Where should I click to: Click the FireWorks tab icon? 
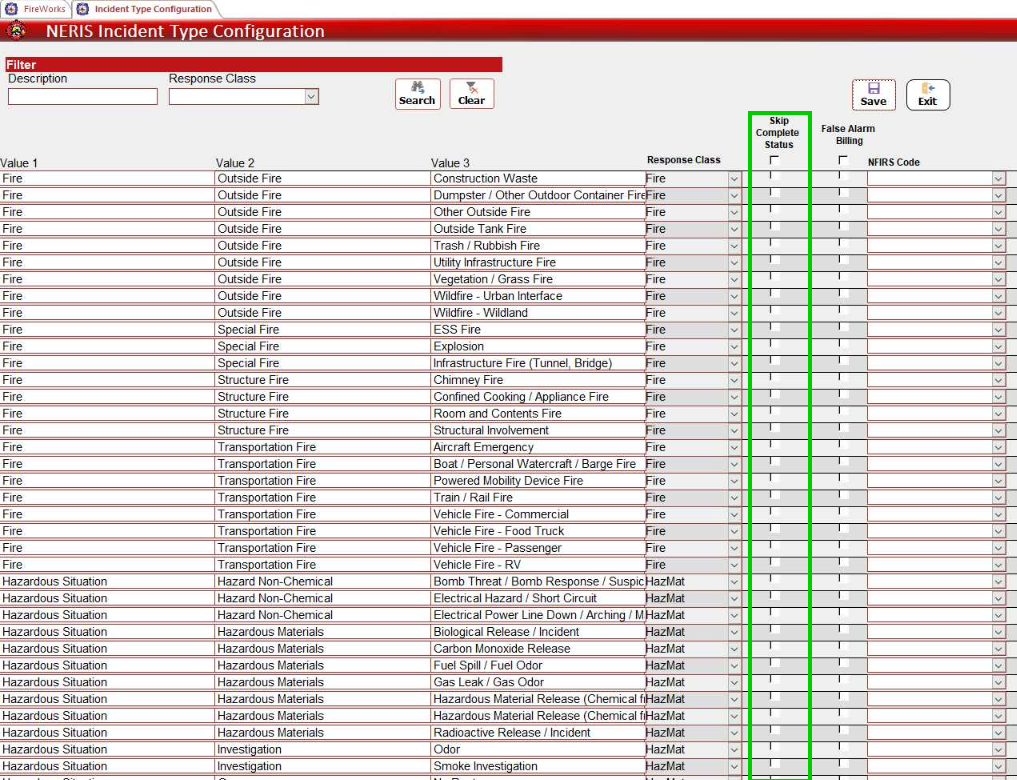[12, 9]
